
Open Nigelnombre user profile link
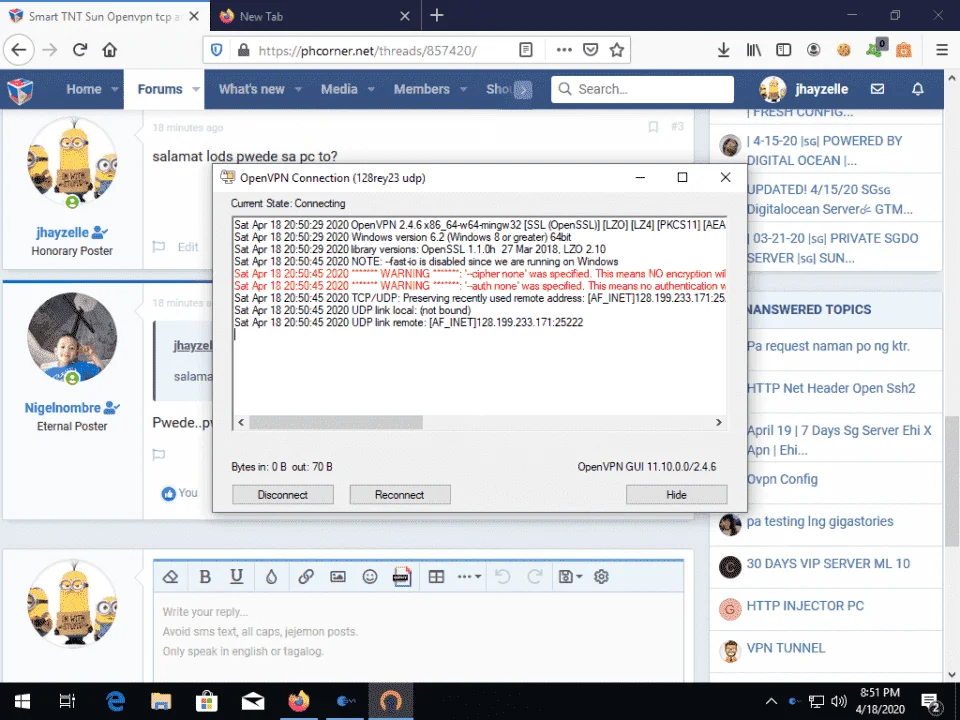(62, 408)
